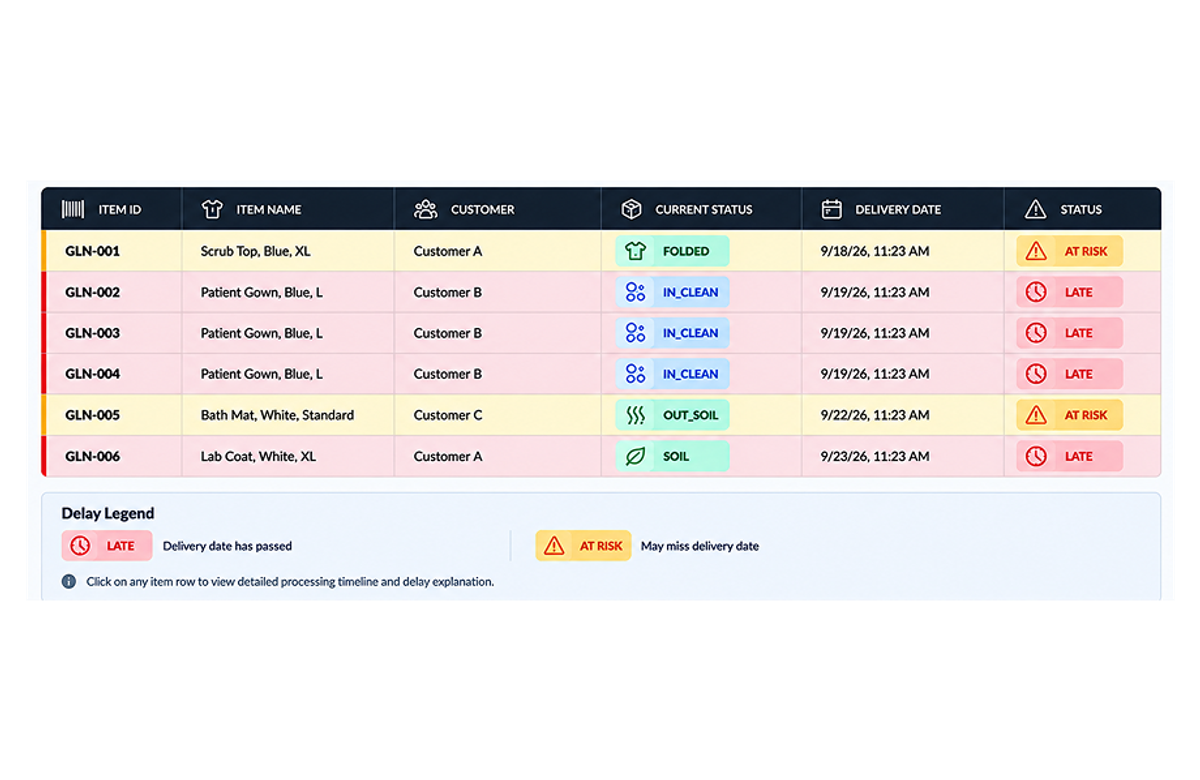Click the steam icon in OUT_SOIL badge
Viewport: 1200px width, 780px height.
point(635,415)
